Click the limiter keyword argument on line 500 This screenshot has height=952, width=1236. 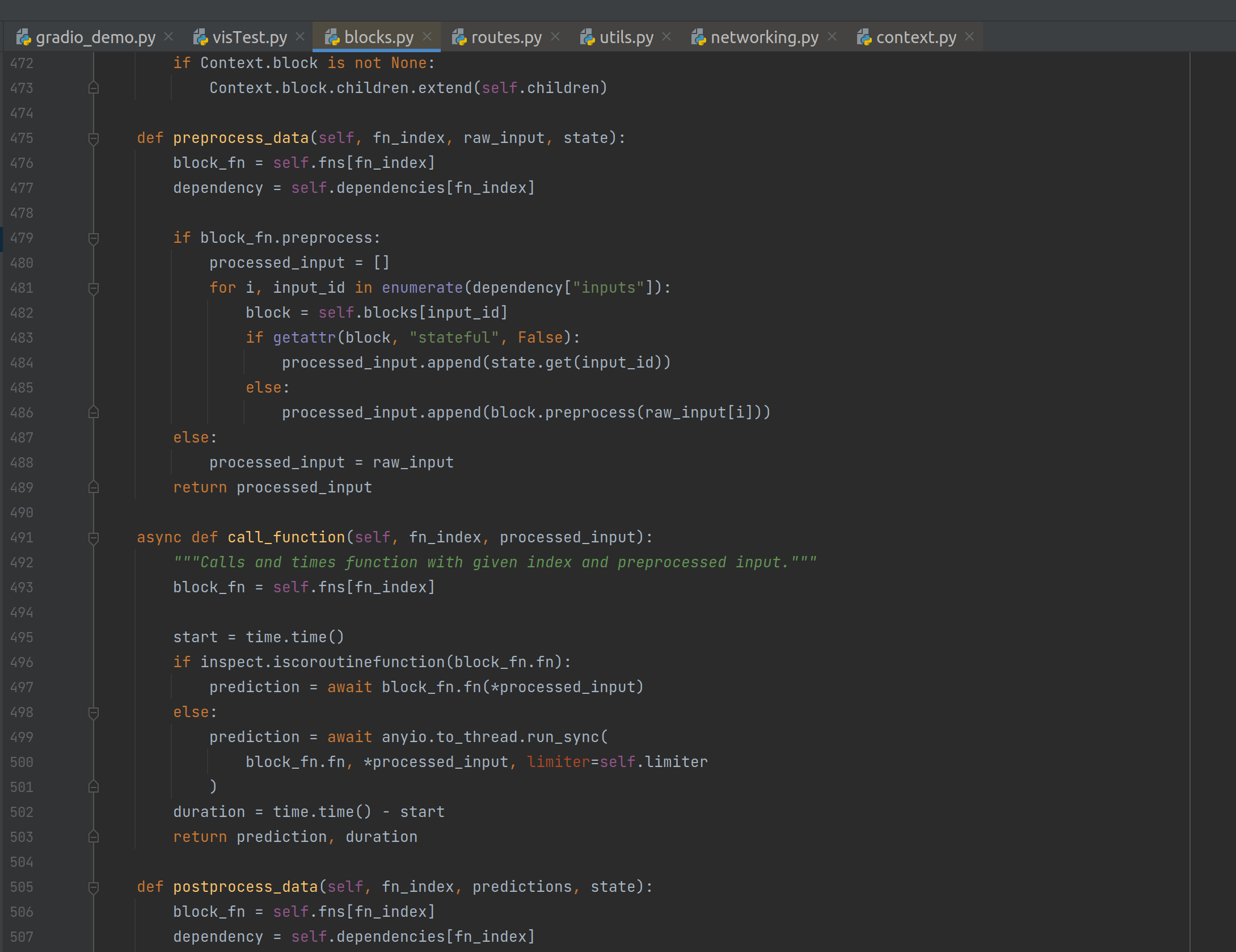[559, 763]
